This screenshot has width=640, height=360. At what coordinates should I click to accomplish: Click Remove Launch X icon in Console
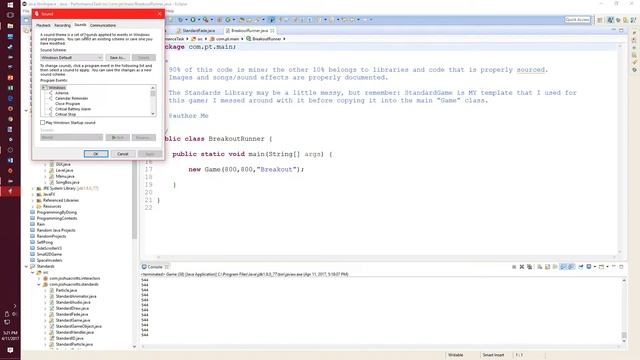[x=522, y=267]
